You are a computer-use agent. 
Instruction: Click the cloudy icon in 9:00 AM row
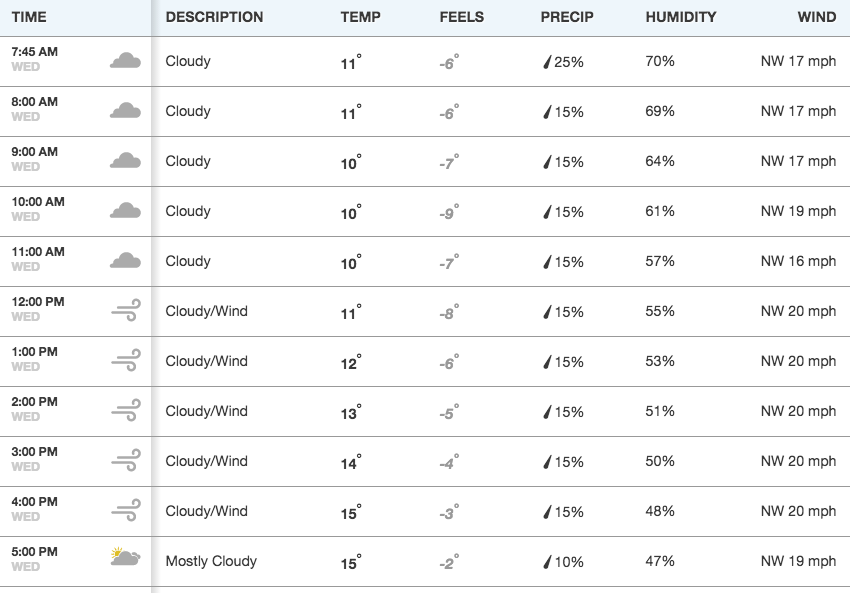click(x=125, y=160)
